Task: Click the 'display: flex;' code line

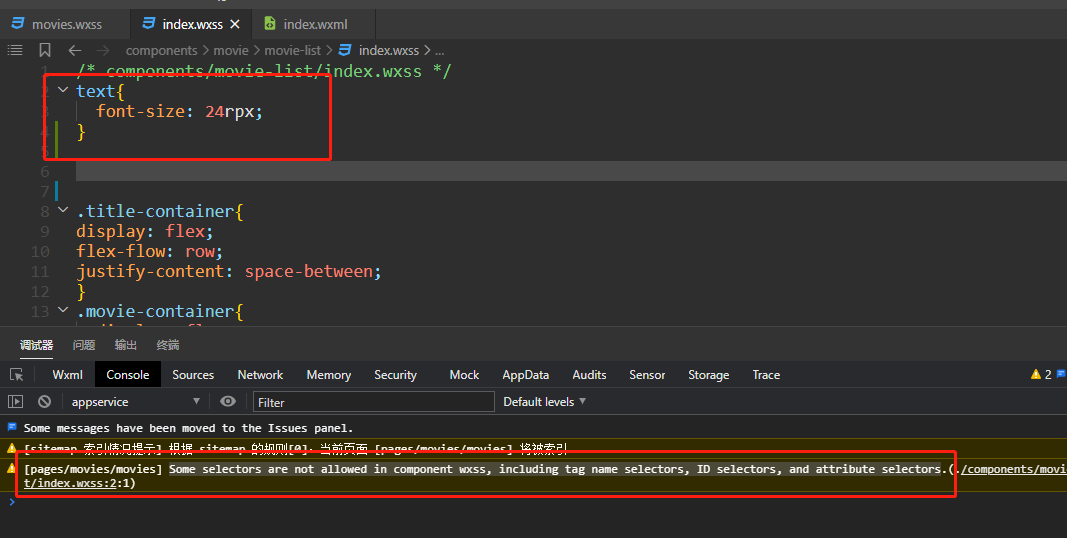Action: (x=145, y=231)
